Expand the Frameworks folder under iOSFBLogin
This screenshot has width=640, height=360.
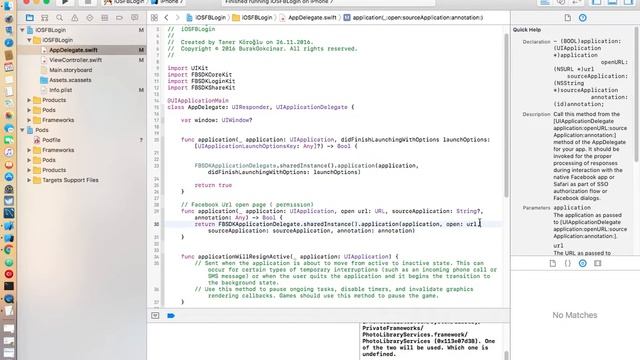coord(29,120)
